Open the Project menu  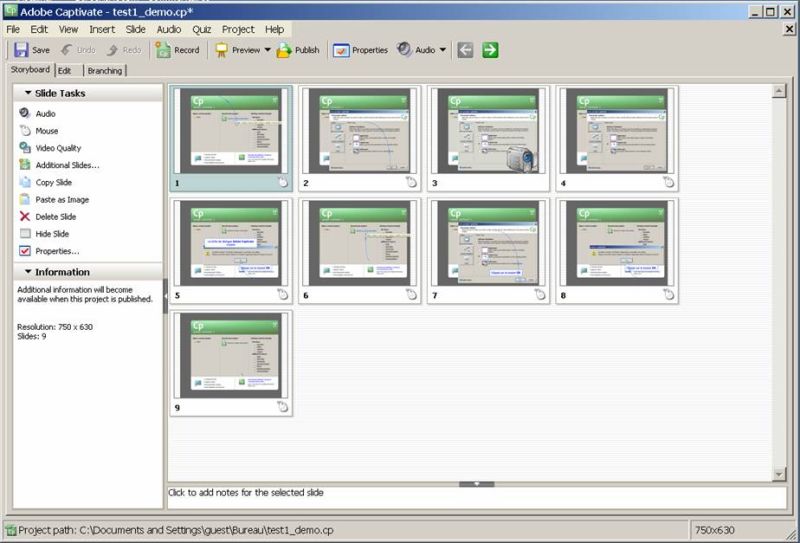pyautogui.click(x=238, y=30)
